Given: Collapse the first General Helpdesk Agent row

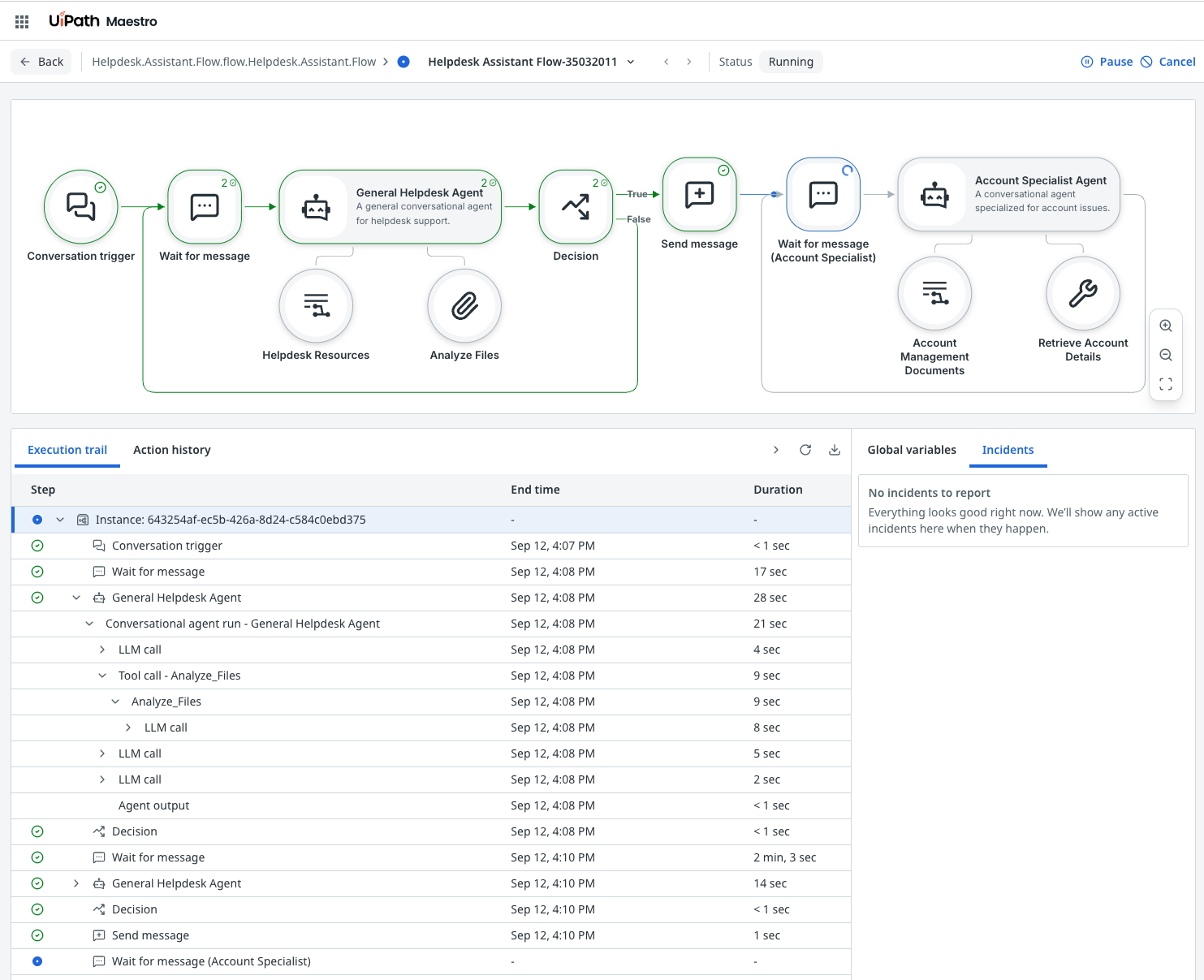Looking at the screenshot, I should [x=76, y=598].
